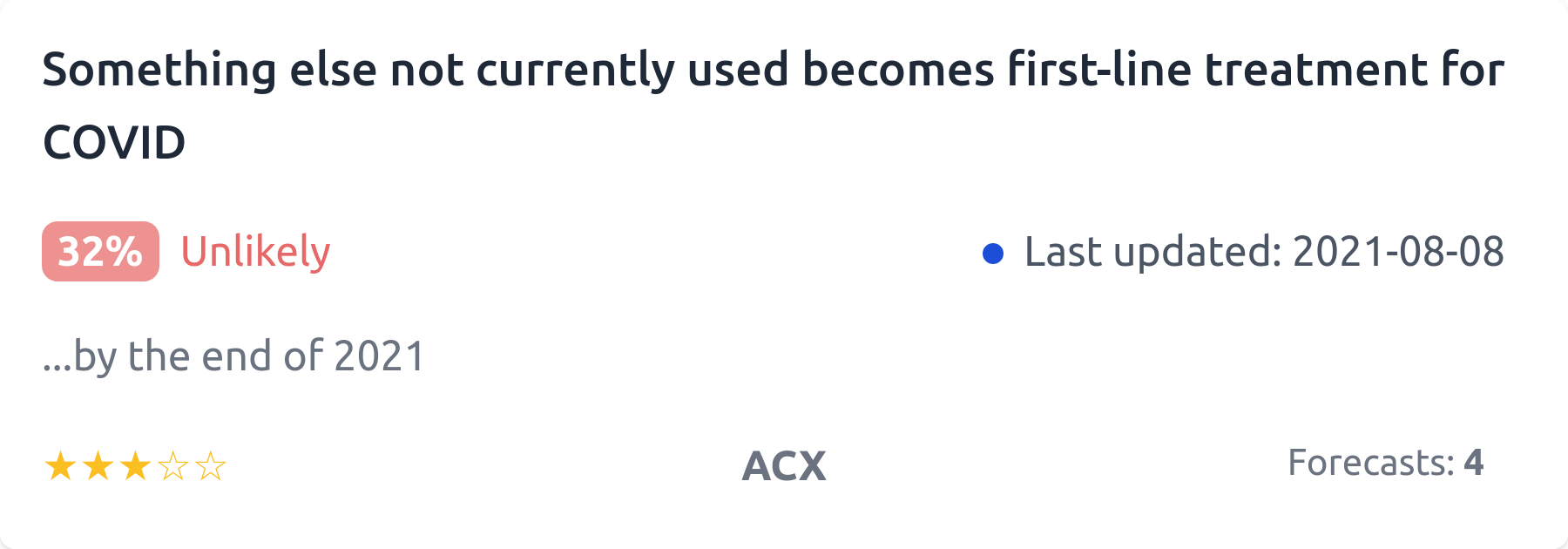The height and width of the screenshot is (549, 1568).
Task: Click the forecast count number 4
Action: click(x=1474, y=463)
